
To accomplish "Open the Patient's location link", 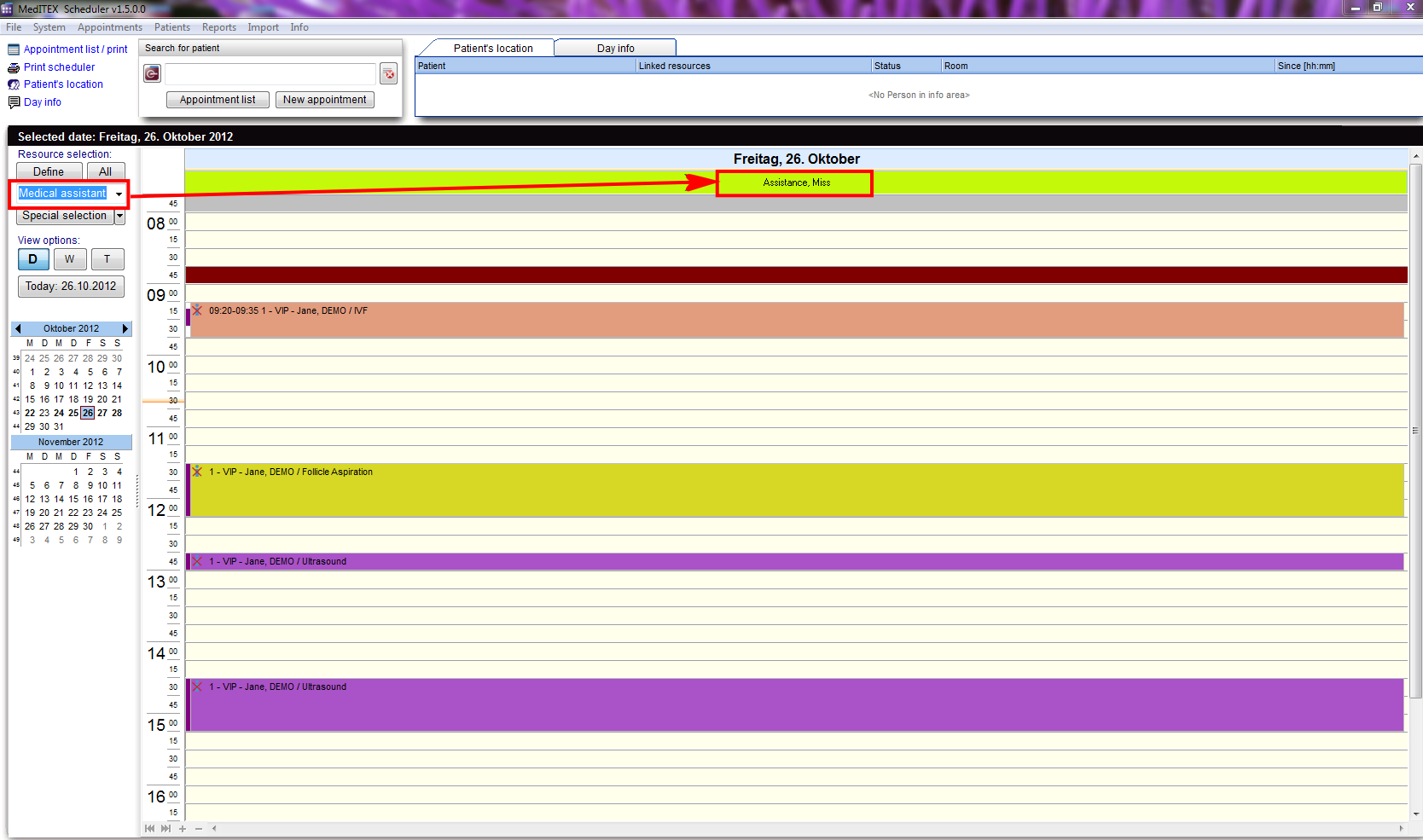I will (x=63, y=84).
